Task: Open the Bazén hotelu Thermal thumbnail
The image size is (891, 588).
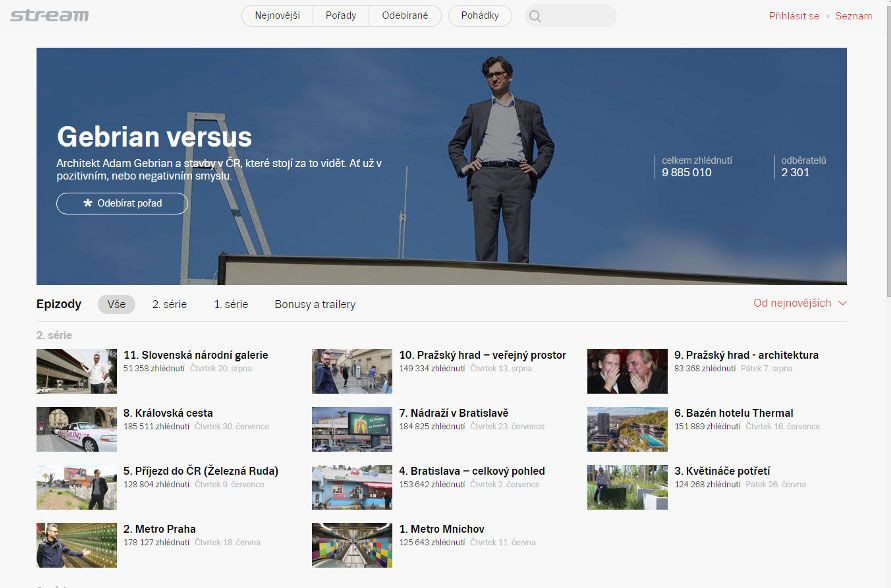Action: click(x=627, y=429)
